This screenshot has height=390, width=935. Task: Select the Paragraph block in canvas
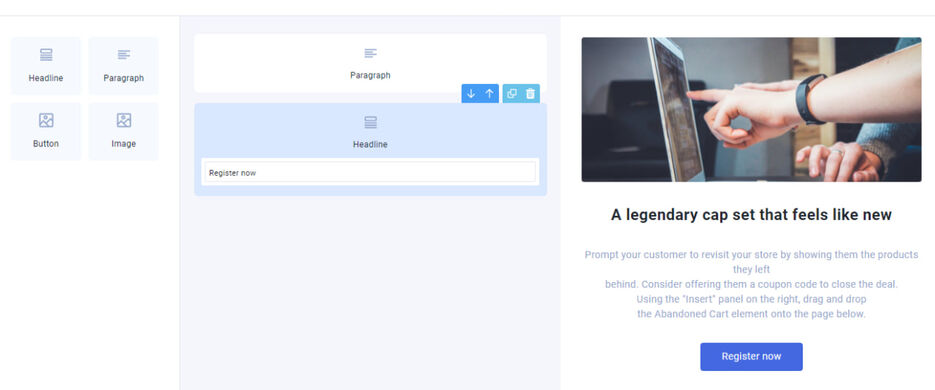pyautogui.click(x=370, y=63)
